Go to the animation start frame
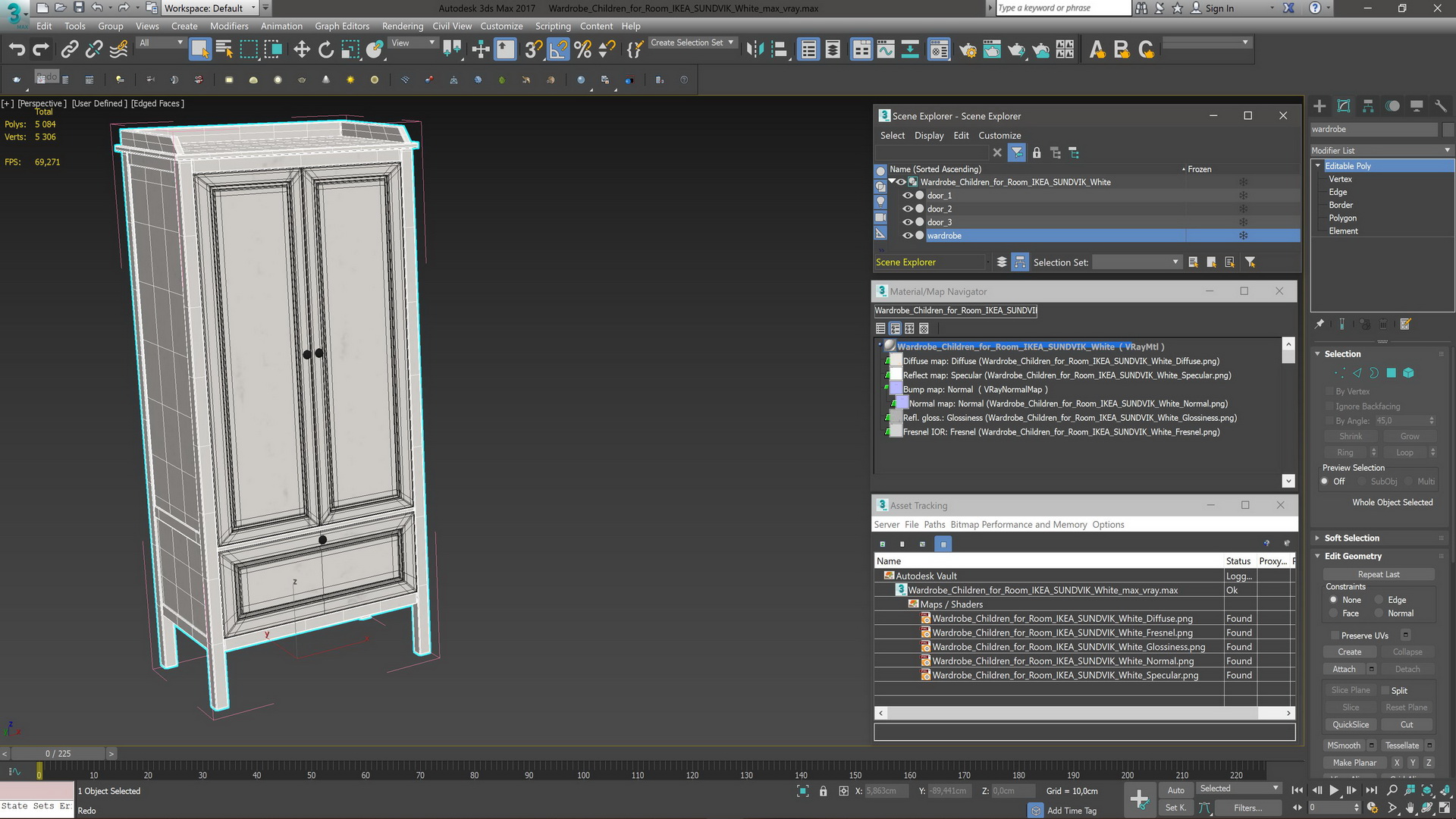Screen dimensions: 1456x819 pyautogui.click(x=1298, y=790)
